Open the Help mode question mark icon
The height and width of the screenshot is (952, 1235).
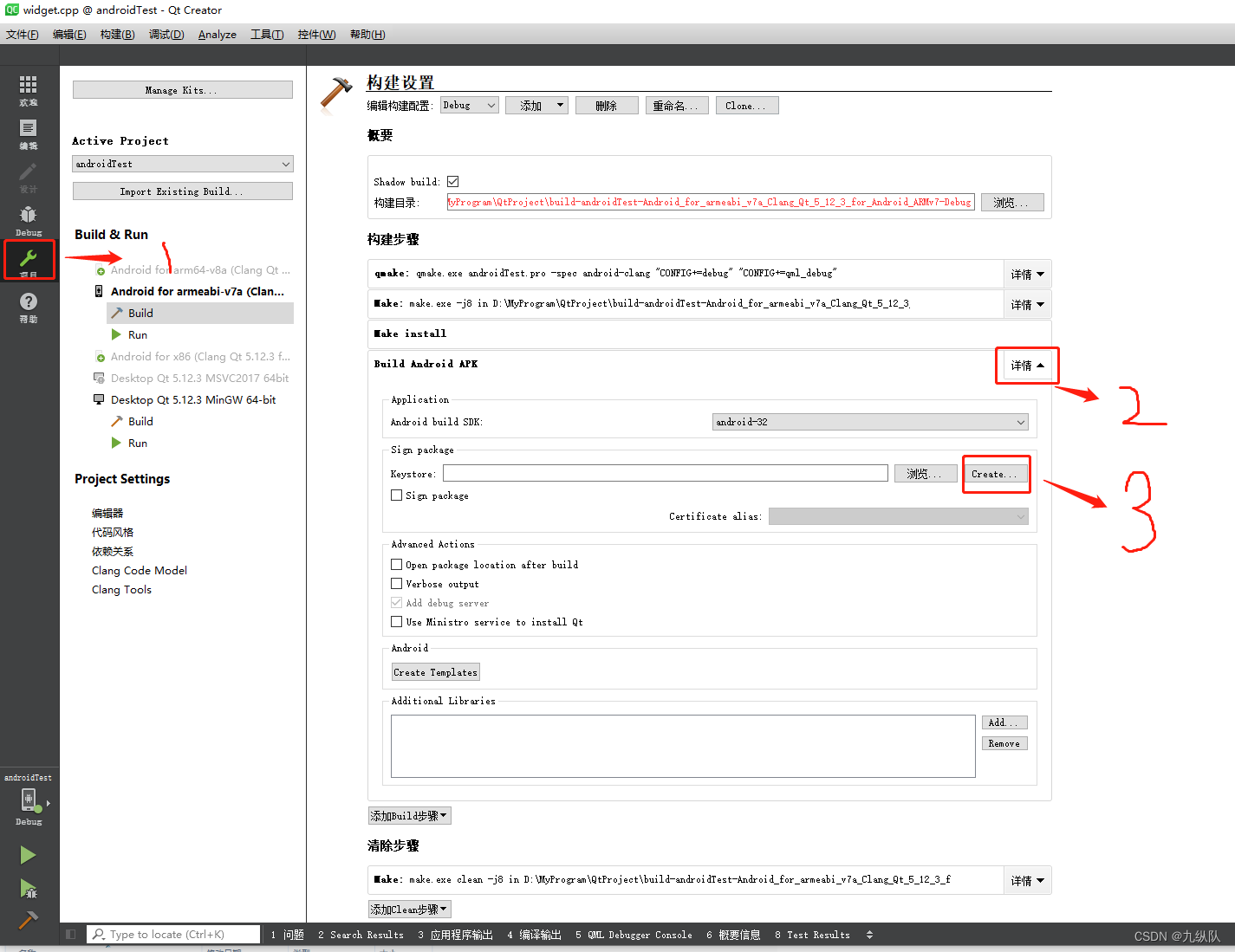[29, 307]
